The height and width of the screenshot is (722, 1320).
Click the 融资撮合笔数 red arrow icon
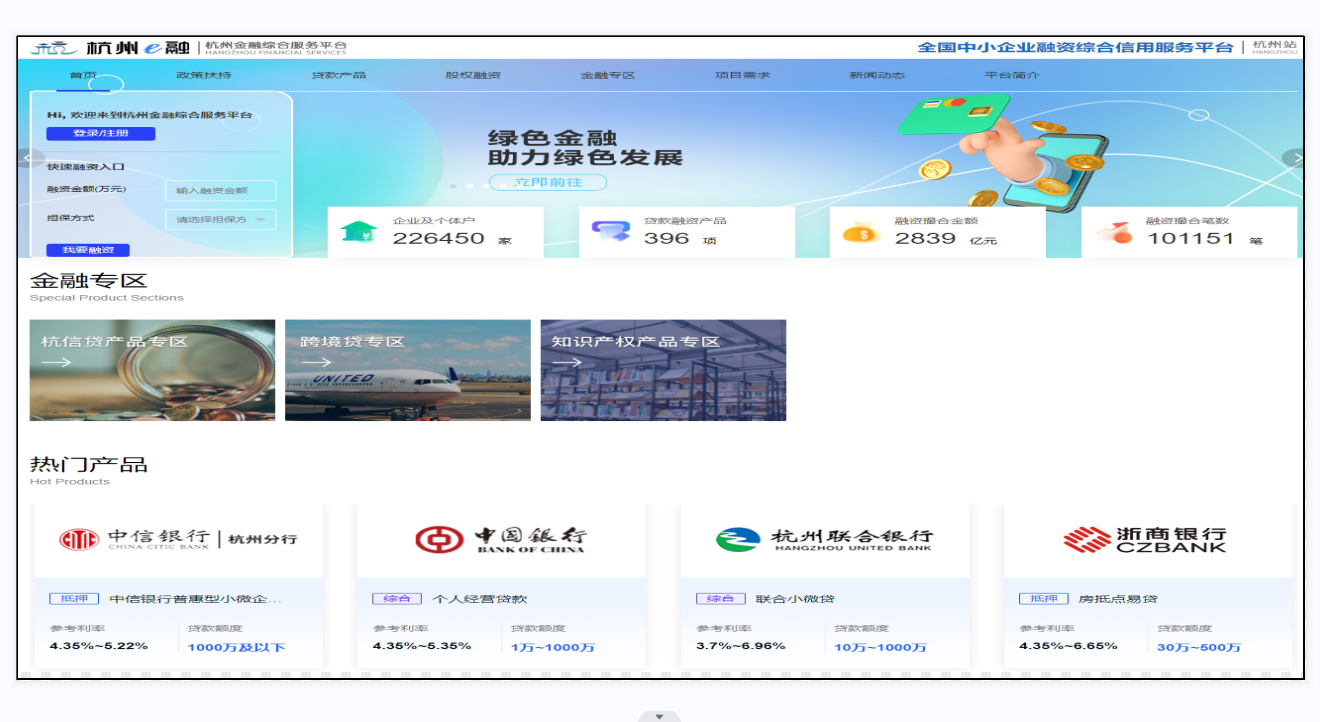(1113, 232)
